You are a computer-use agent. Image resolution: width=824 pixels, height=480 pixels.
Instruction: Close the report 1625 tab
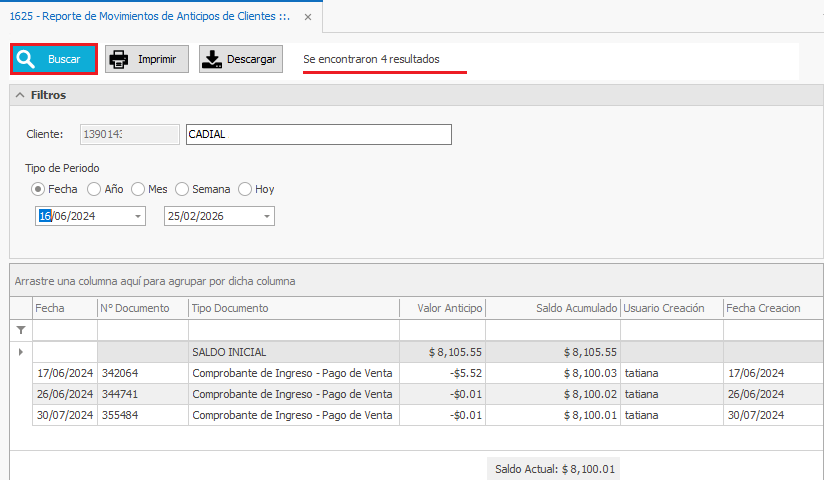[308, 17]
